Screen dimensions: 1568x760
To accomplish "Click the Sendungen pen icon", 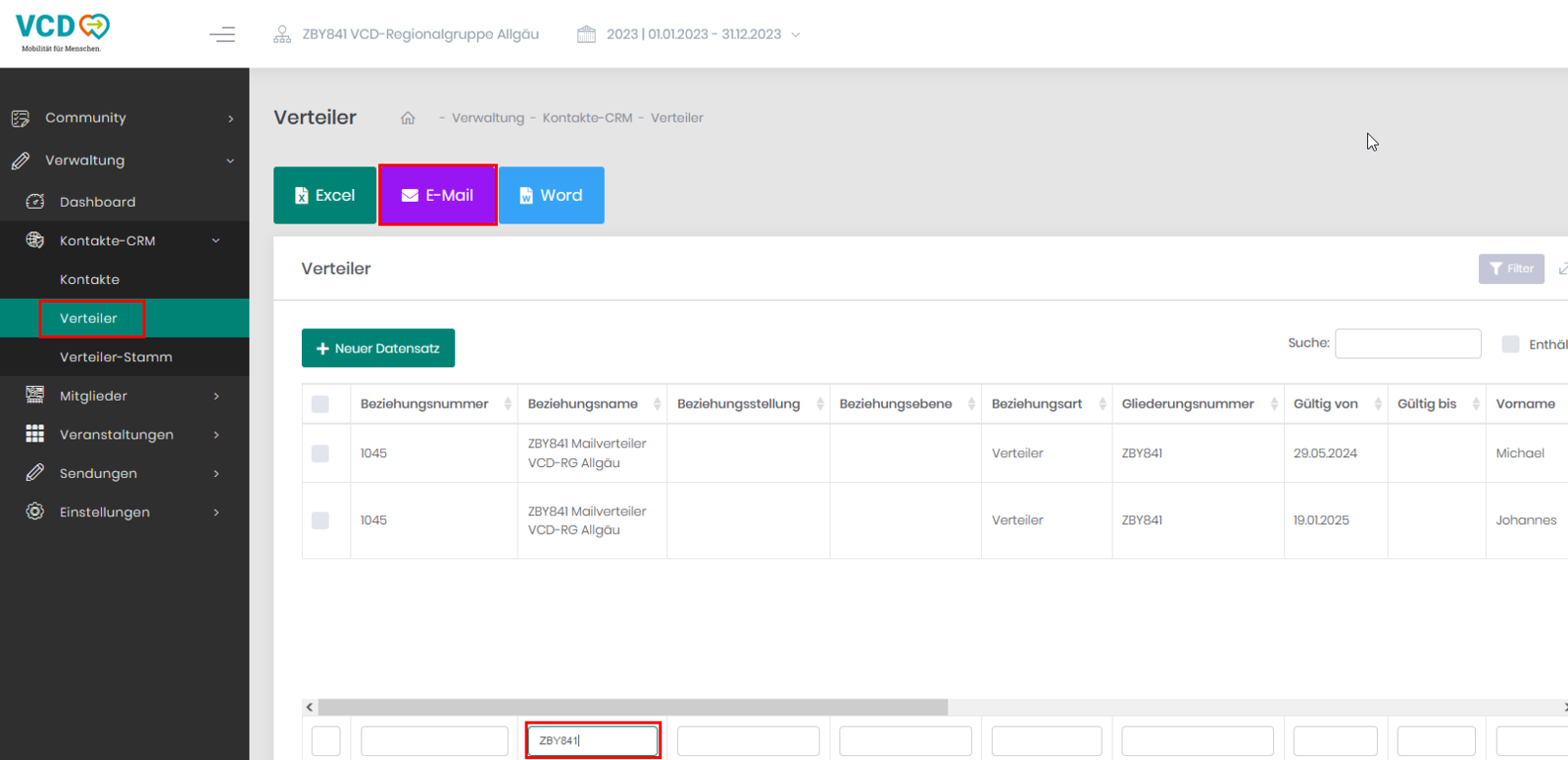I will tap(35, 472).
